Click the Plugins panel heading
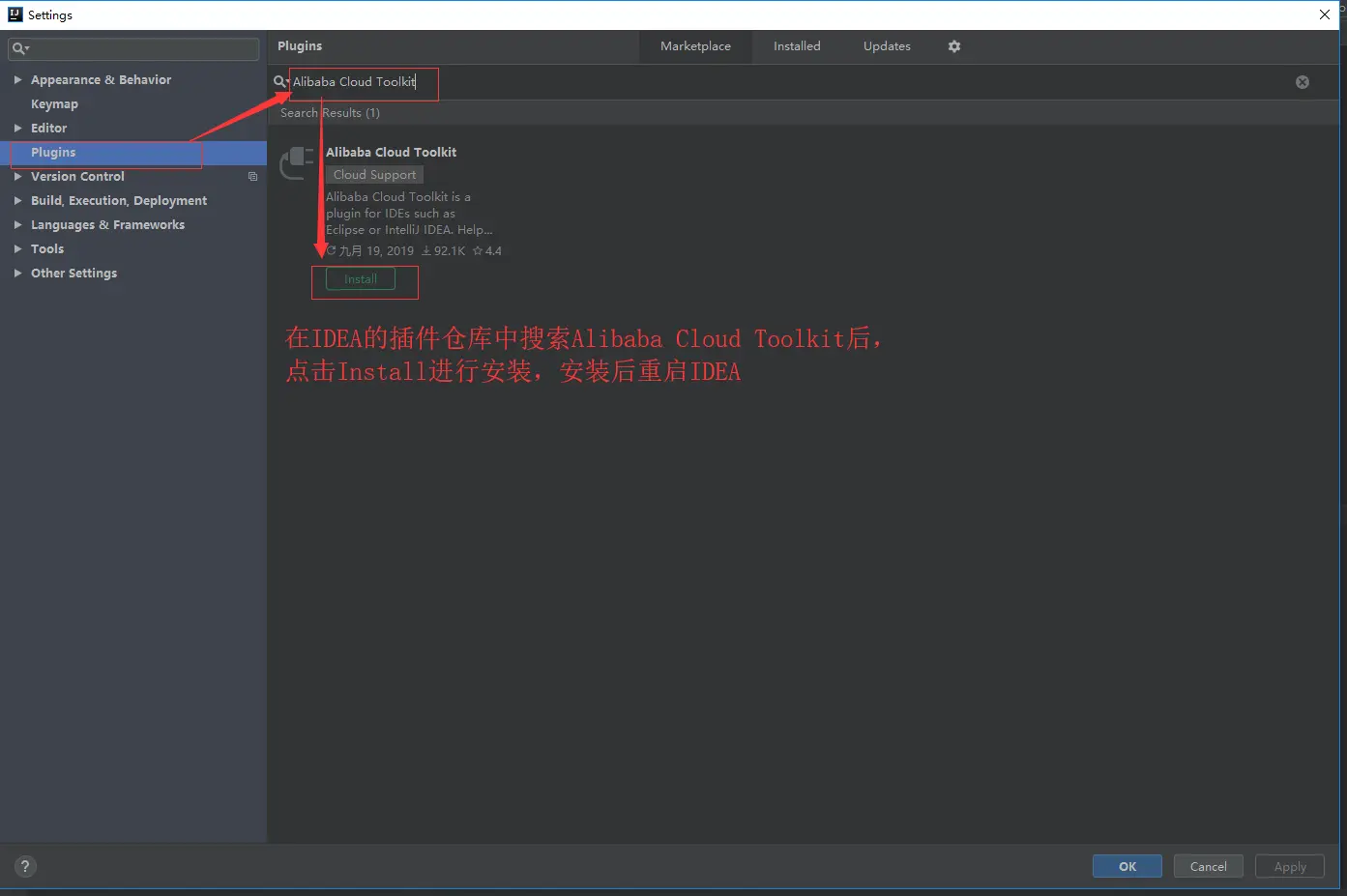Image resolution: width=1347 pixels, height=896 pixels. (x=300, y=46)
